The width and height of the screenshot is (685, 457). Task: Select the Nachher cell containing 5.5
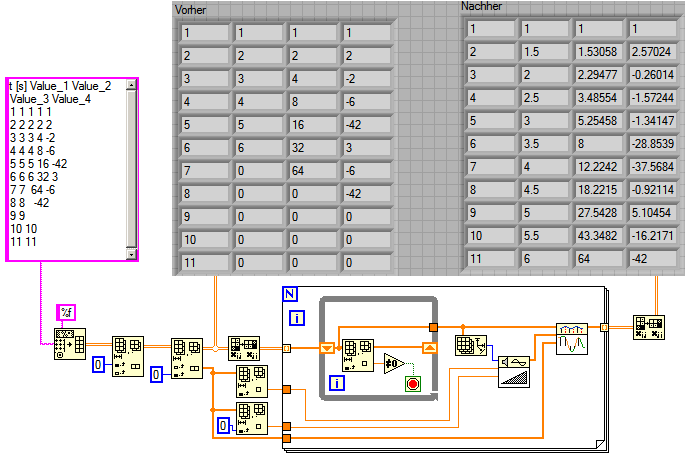pos(545,236)
